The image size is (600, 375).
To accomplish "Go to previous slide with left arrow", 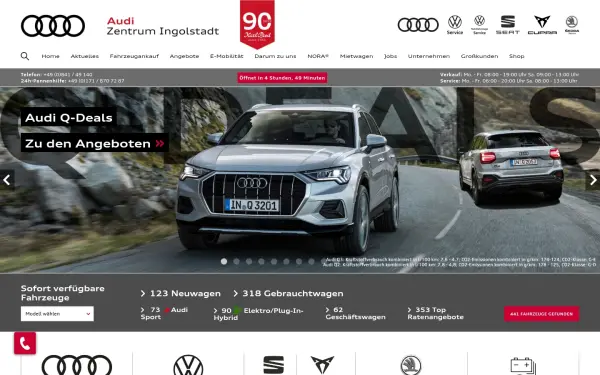I will pyautogui.click(x=7, y=180).
